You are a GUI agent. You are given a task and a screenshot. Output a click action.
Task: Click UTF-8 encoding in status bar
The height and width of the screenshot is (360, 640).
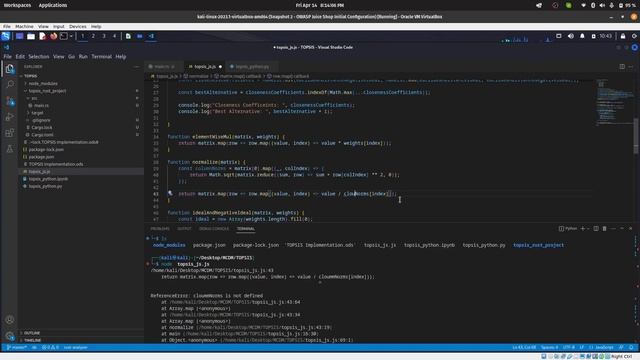click(x=569, y=347)
